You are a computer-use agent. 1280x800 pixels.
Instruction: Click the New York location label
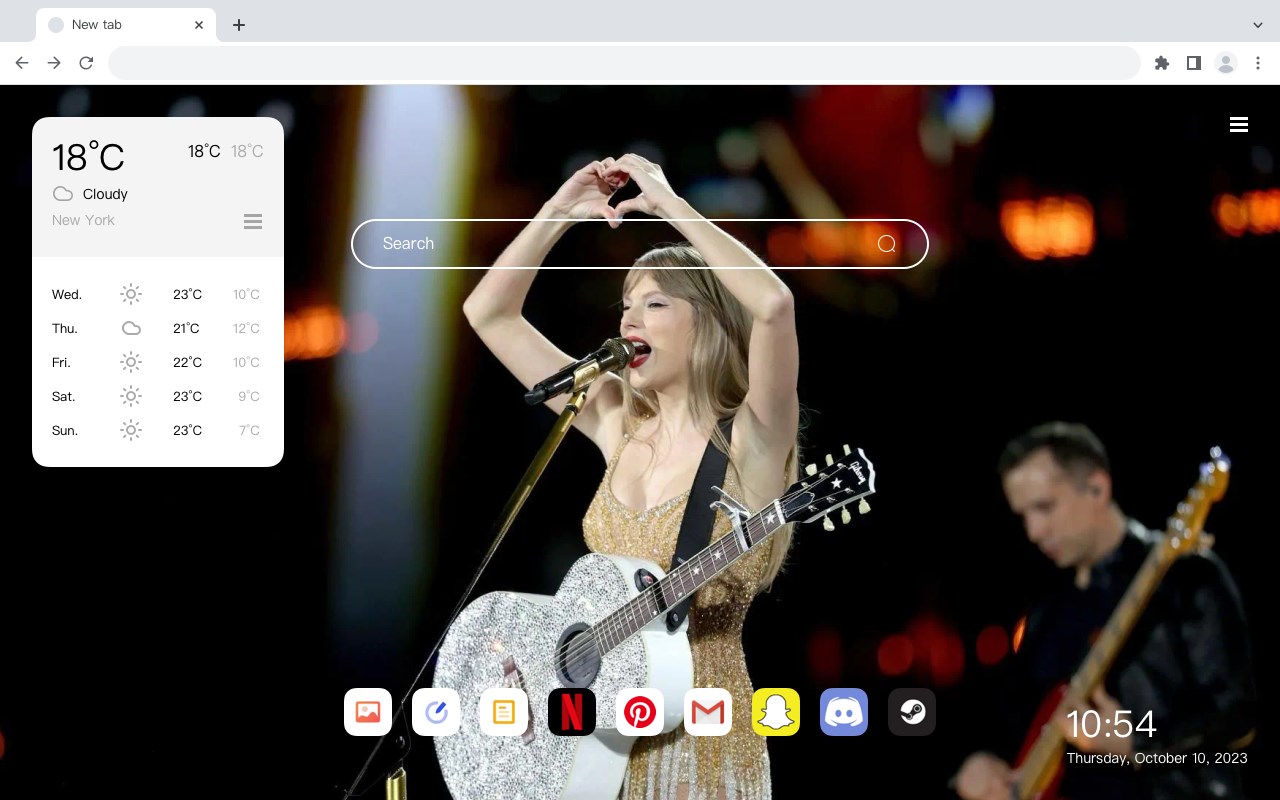coord(83,220)
